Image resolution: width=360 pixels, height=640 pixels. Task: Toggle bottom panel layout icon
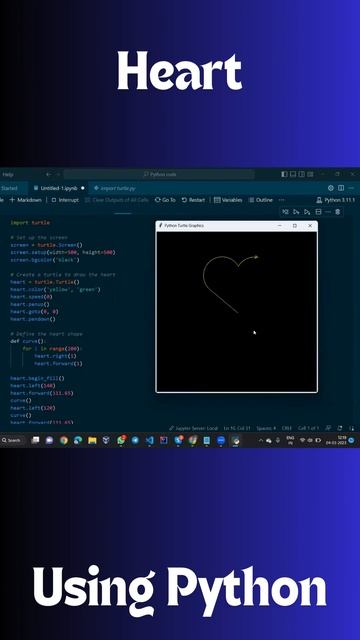(x=293, y=174)
